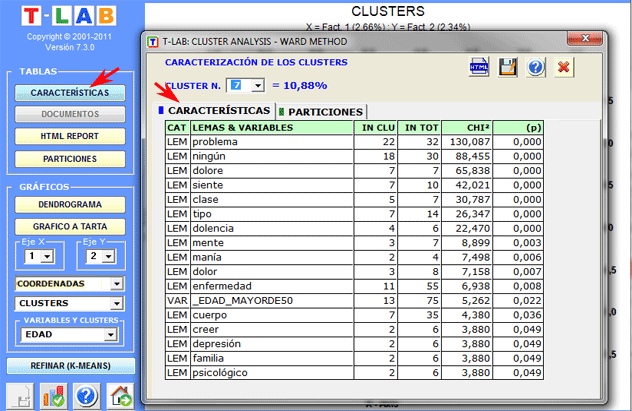Click the T-LAB logo

[69, 16]
